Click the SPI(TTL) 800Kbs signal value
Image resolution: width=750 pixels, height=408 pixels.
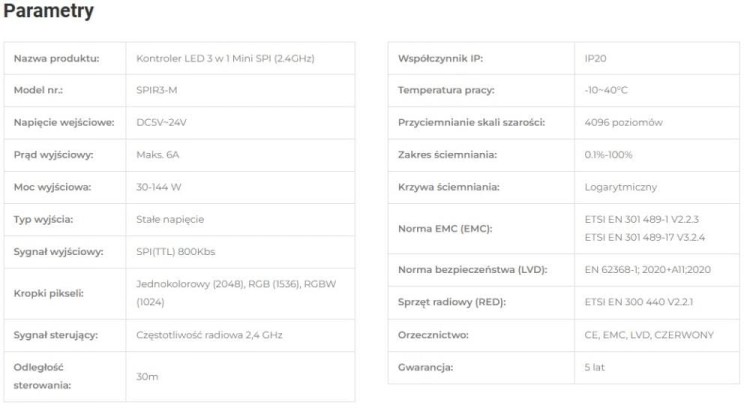176,252
